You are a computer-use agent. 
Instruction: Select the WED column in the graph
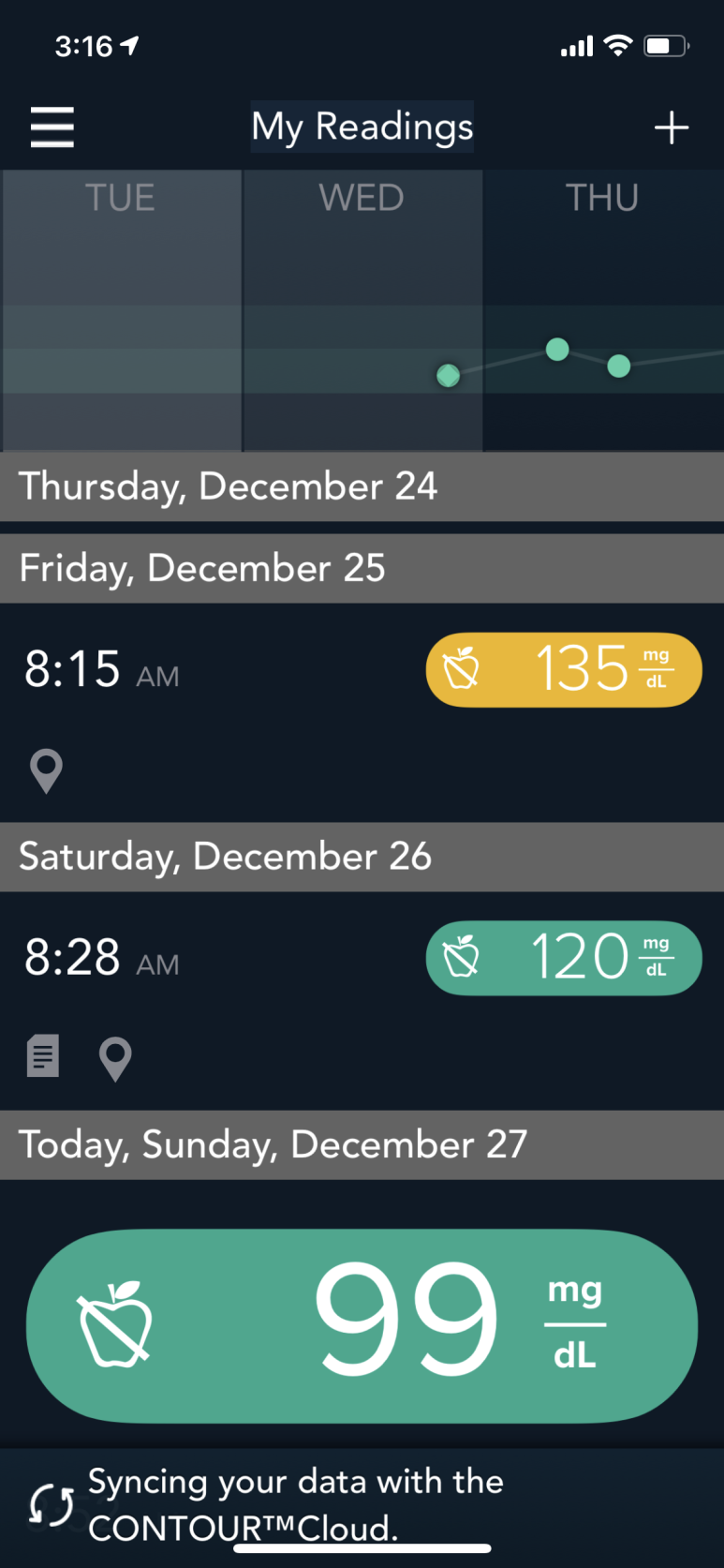click(362, 310)
